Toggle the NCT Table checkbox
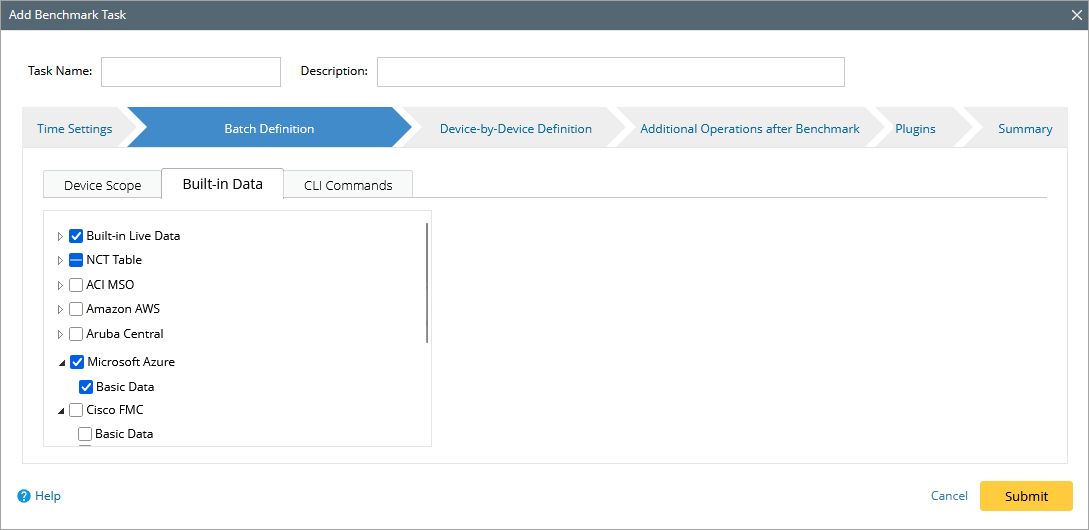Screen dimensions: 1089x530 coord(76,260)
